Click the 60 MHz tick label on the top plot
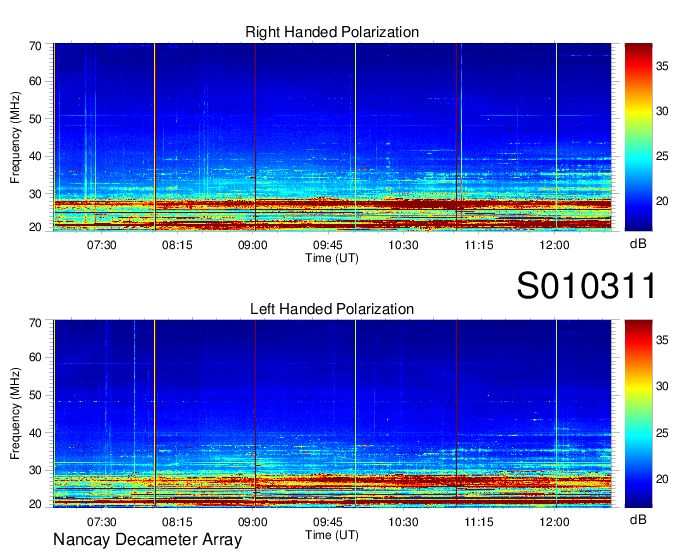 pos(35,82)
